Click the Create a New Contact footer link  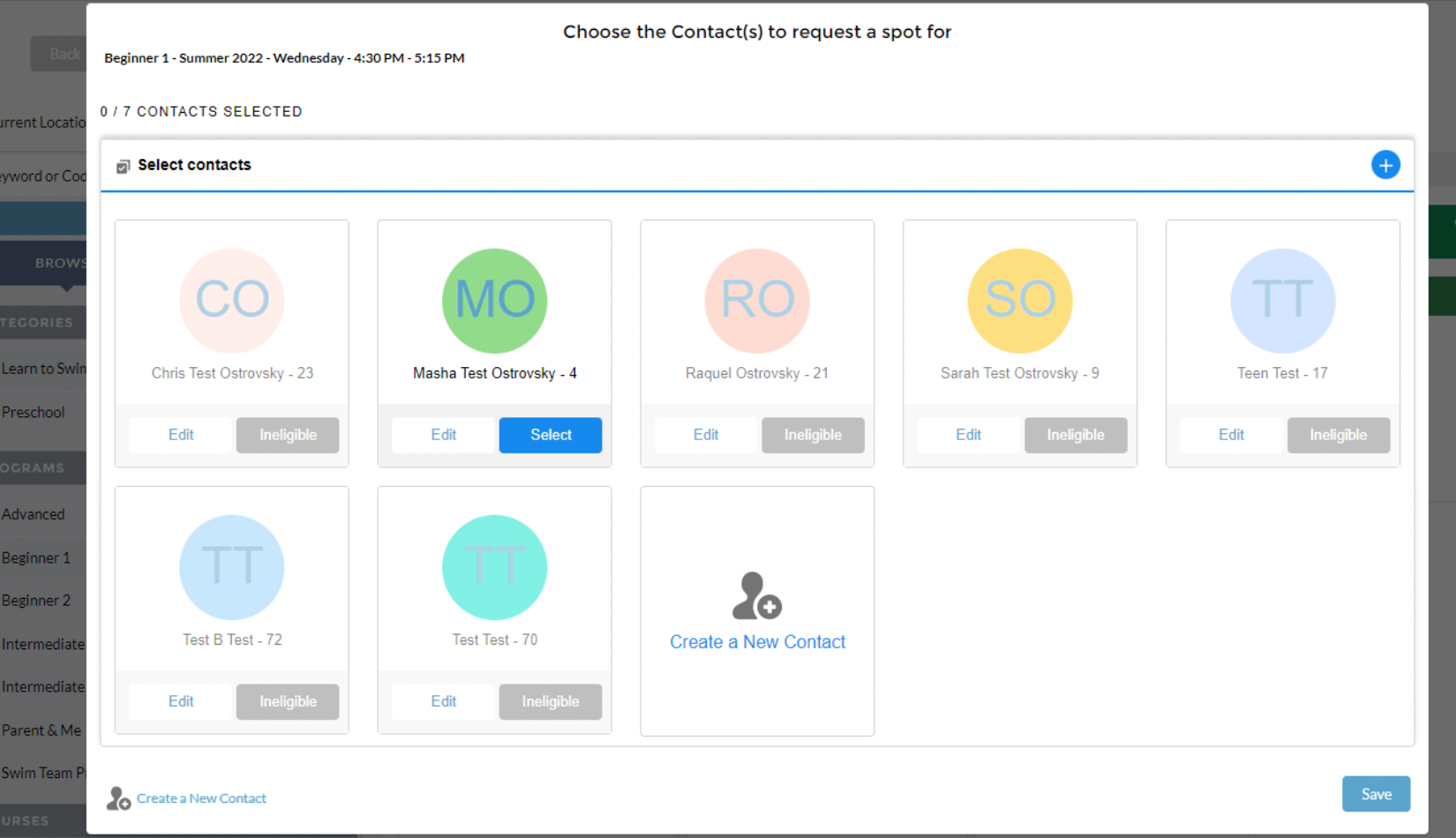201,798
